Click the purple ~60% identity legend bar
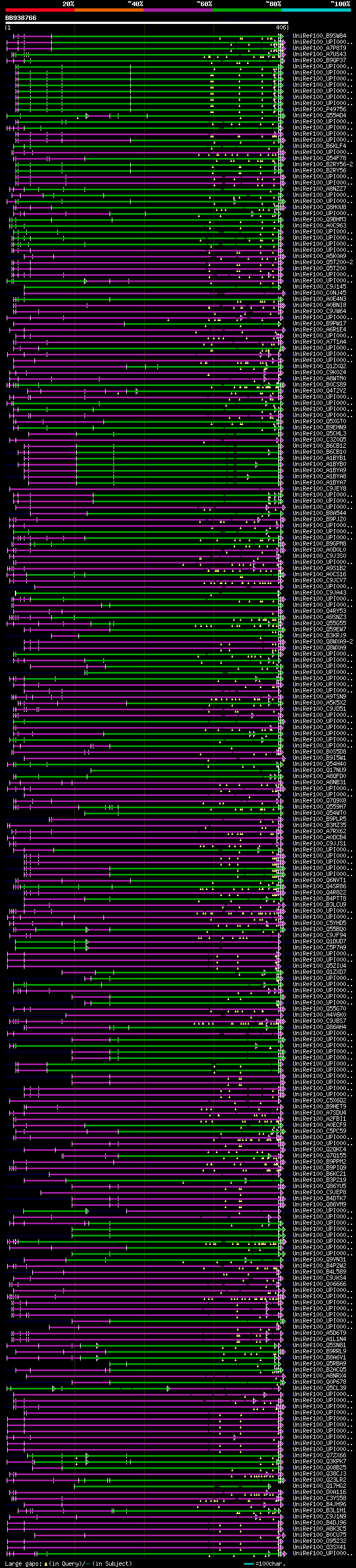Image resolution: width=356 pixels, height=1568 pixels. [x=179, y=10]
